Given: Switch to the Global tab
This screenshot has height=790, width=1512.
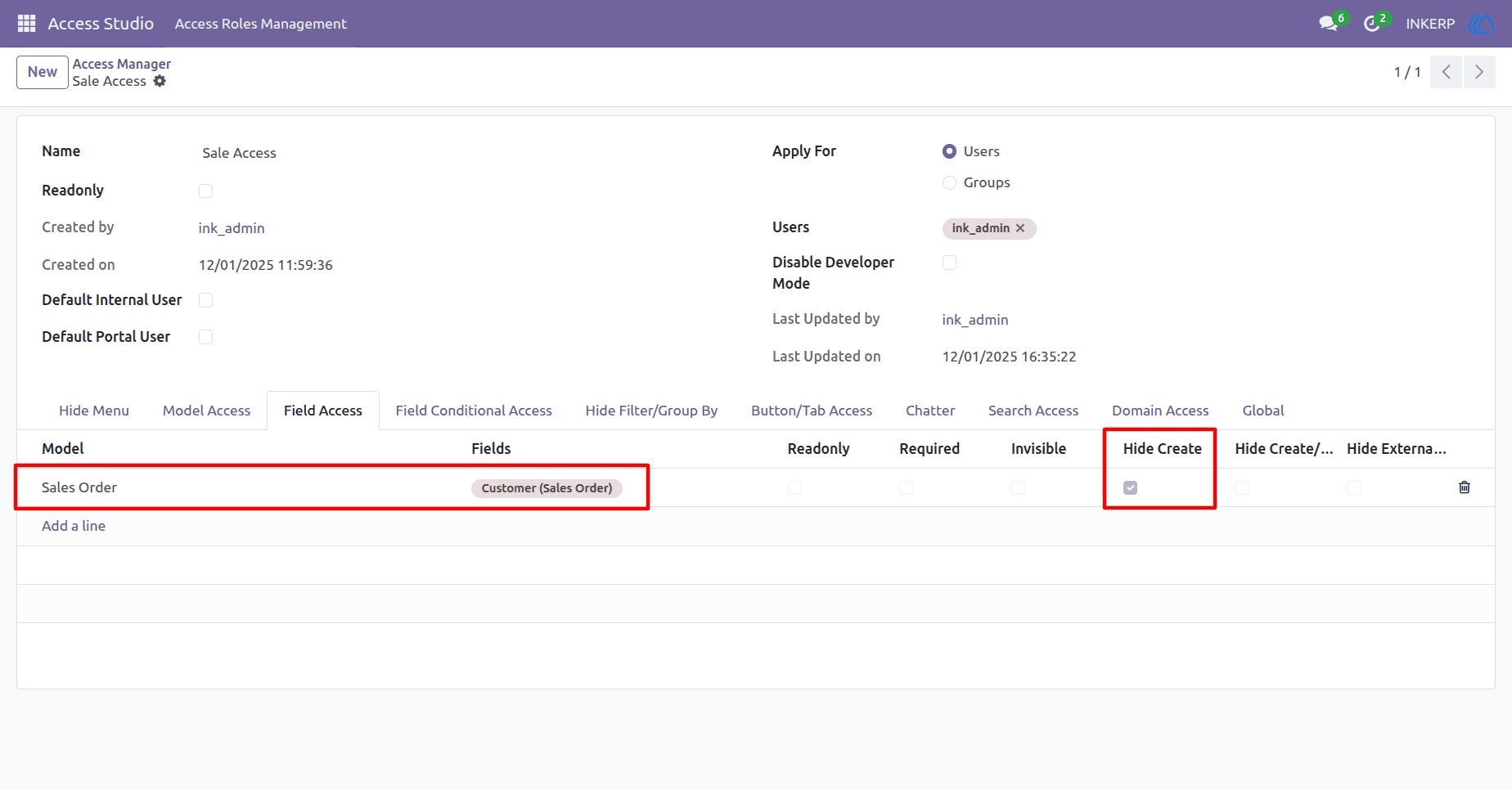Looking at the screenshot, I should [1263, 411].
